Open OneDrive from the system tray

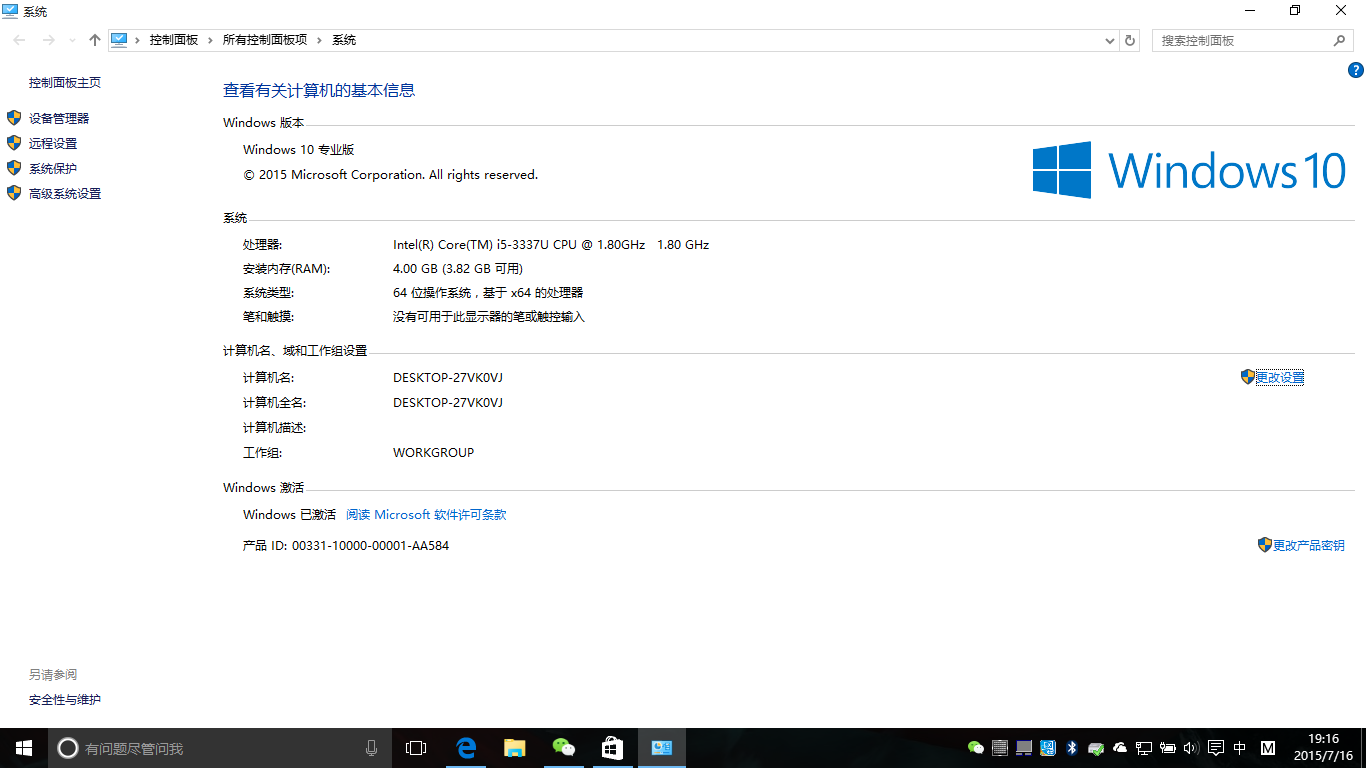1121,747
